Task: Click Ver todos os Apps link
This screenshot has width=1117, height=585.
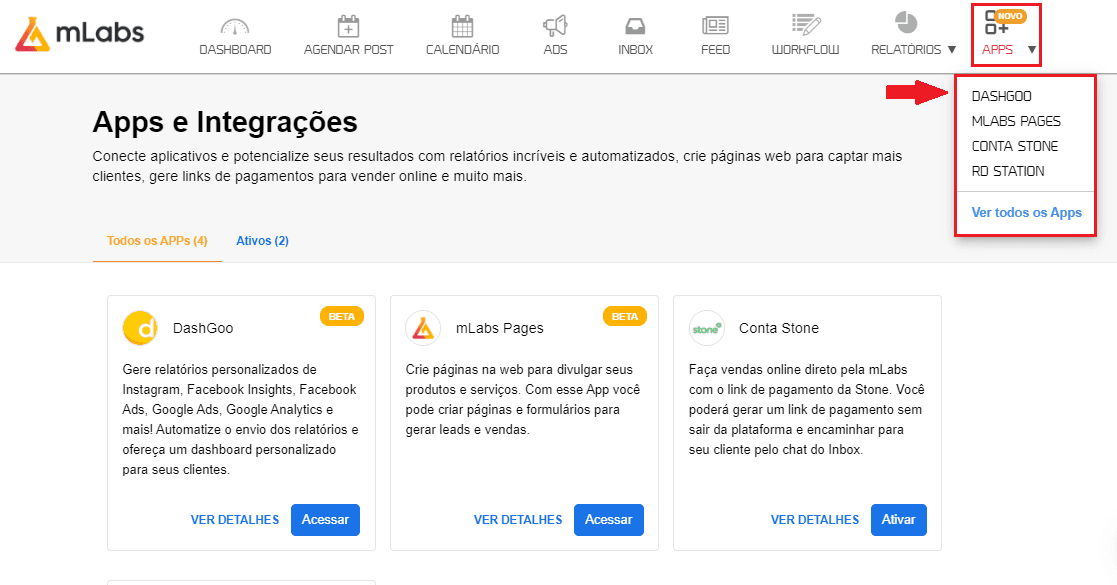Action: click(1025, 212)
